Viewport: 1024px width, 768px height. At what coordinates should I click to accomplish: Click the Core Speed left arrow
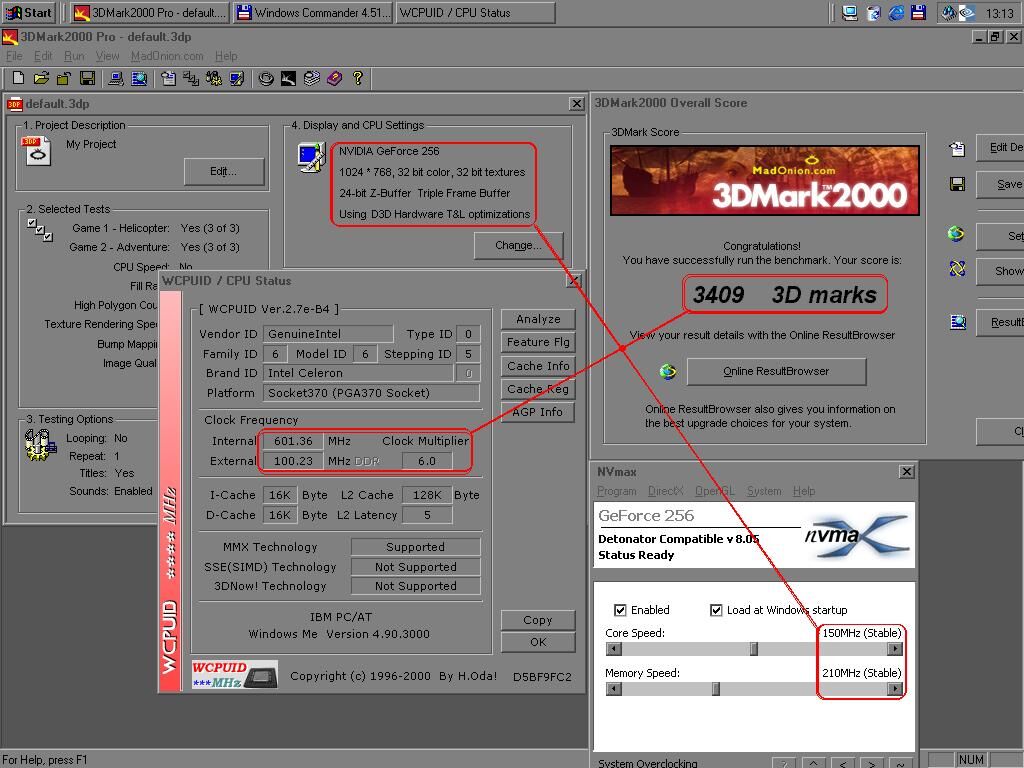613,649
